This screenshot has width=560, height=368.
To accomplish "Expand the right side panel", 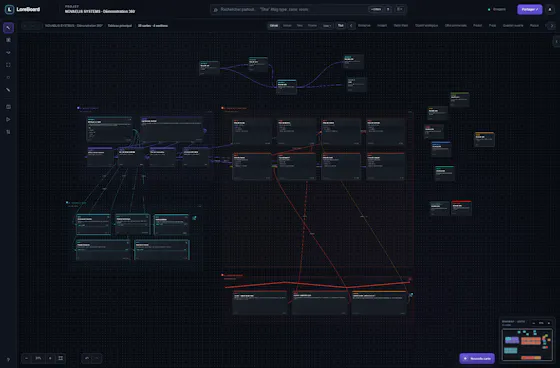I will (556, 41).
